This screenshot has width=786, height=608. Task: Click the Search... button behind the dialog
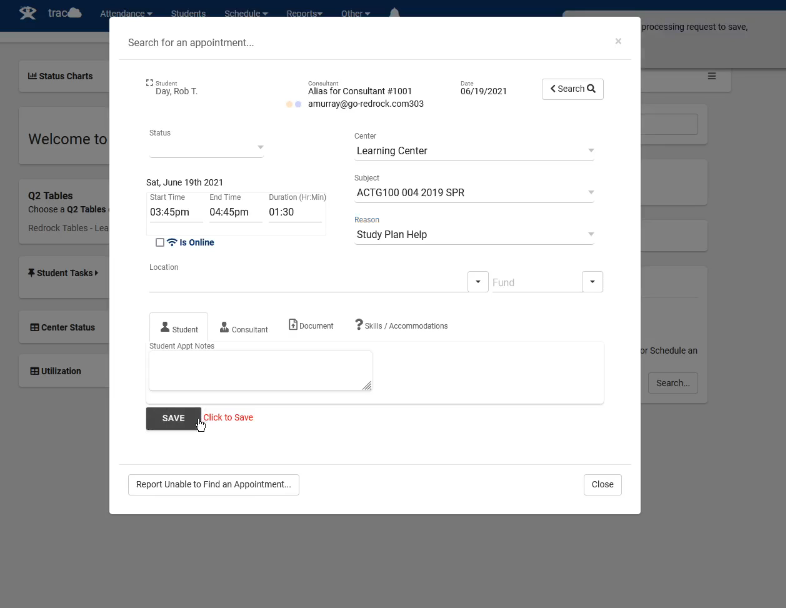point(673,383)
